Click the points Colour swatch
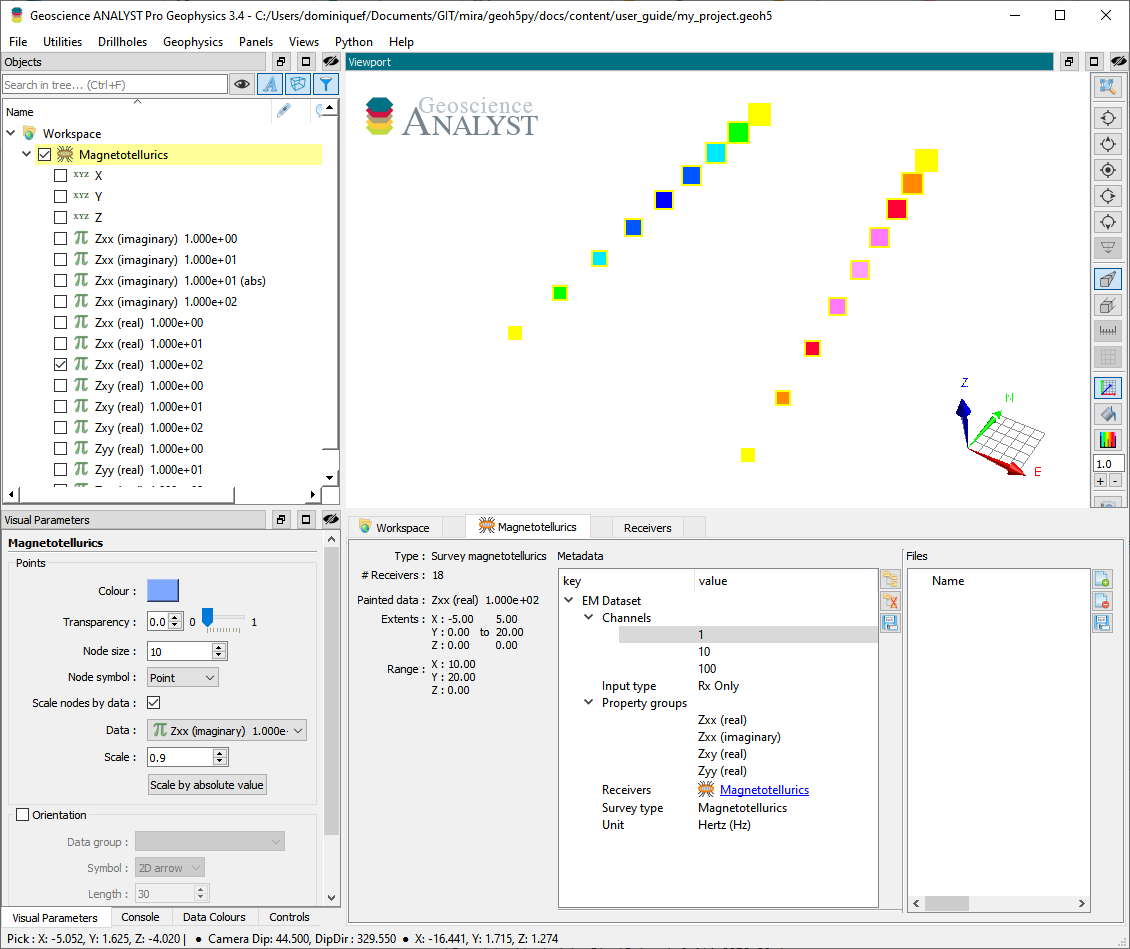Image resolution: width=1130 pixels, height=949 pixels. pos(163,591)
